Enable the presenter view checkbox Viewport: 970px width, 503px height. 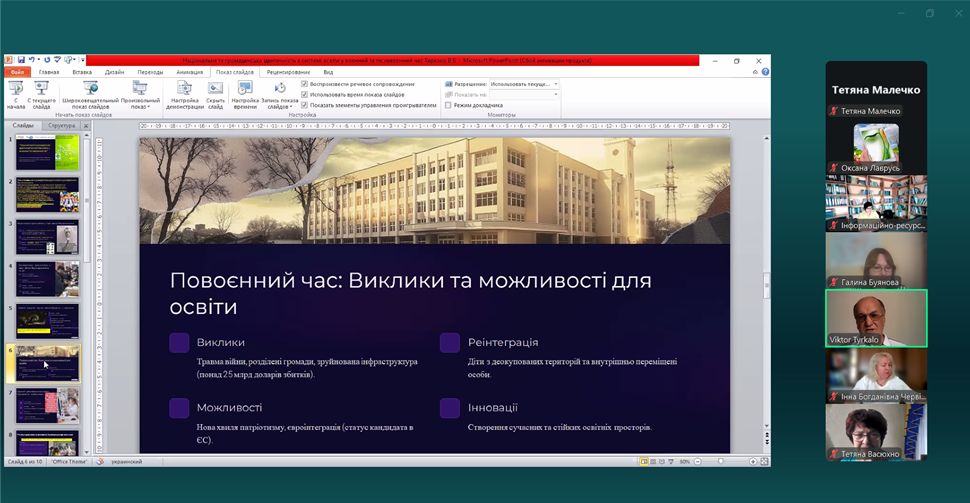coord(448,105)
